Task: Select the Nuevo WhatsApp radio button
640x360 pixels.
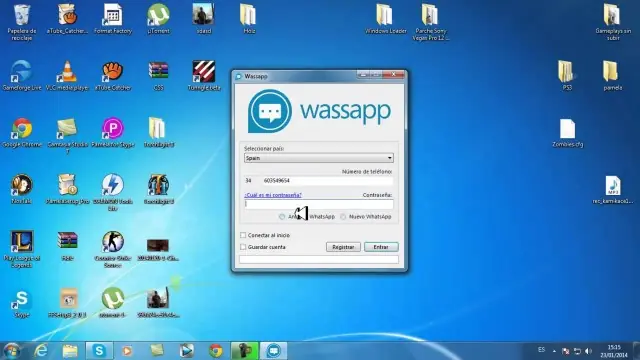Action: (343, 217)
